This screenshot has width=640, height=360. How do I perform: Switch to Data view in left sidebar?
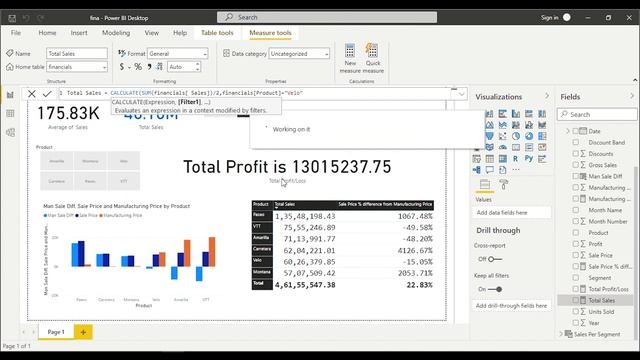point(10,113)
